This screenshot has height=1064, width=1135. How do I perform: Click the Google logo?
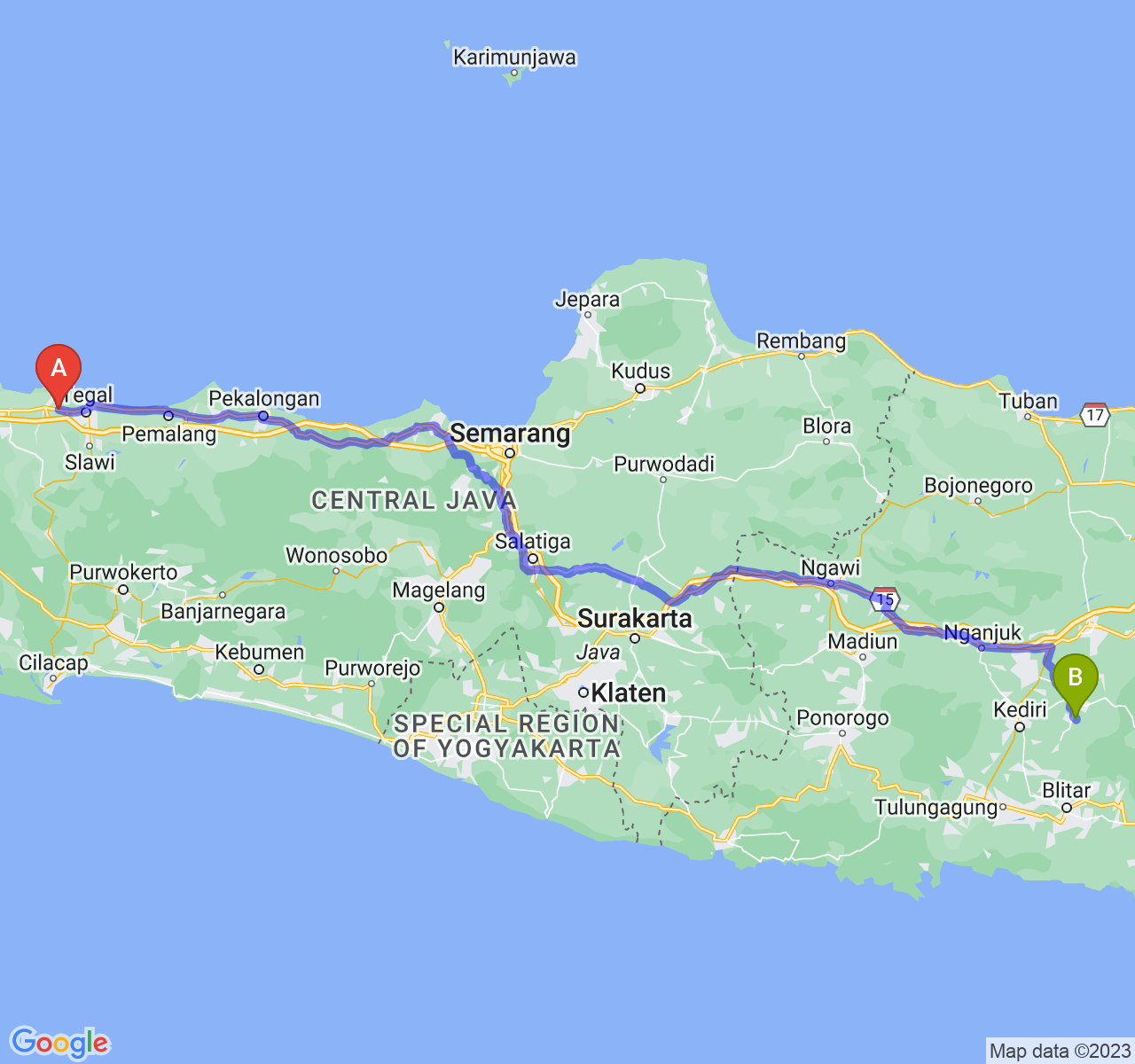tap(59, 1043)
